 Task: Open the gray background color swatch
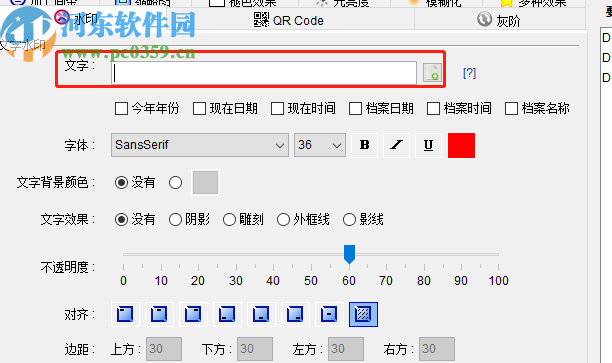(x=205, y=182)
